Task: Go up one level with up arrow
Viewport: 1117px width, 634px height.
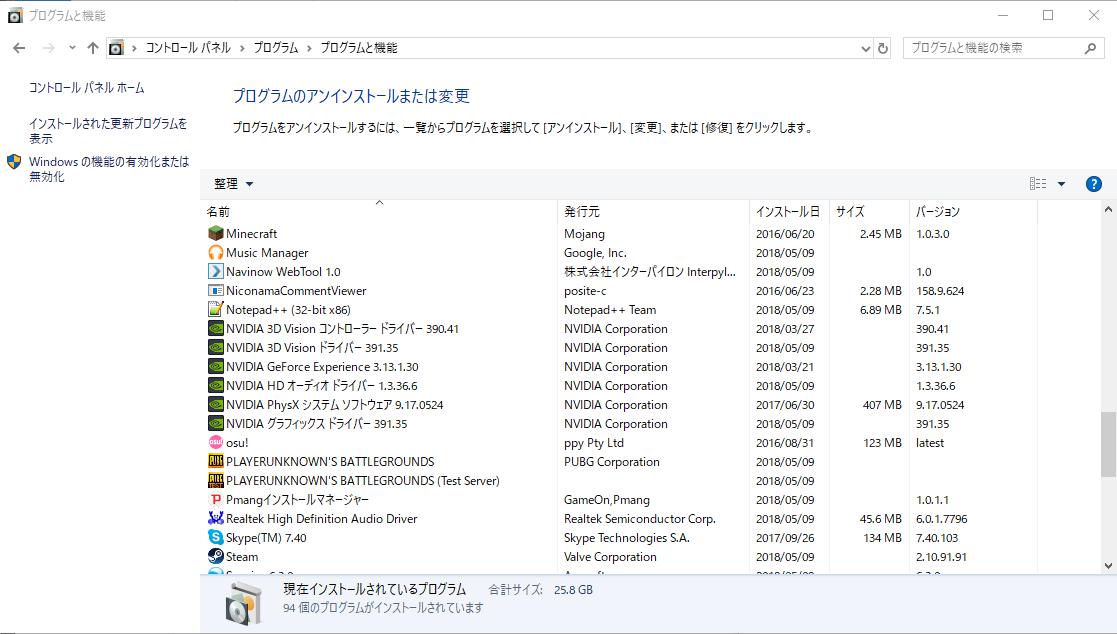Action: 93,48
